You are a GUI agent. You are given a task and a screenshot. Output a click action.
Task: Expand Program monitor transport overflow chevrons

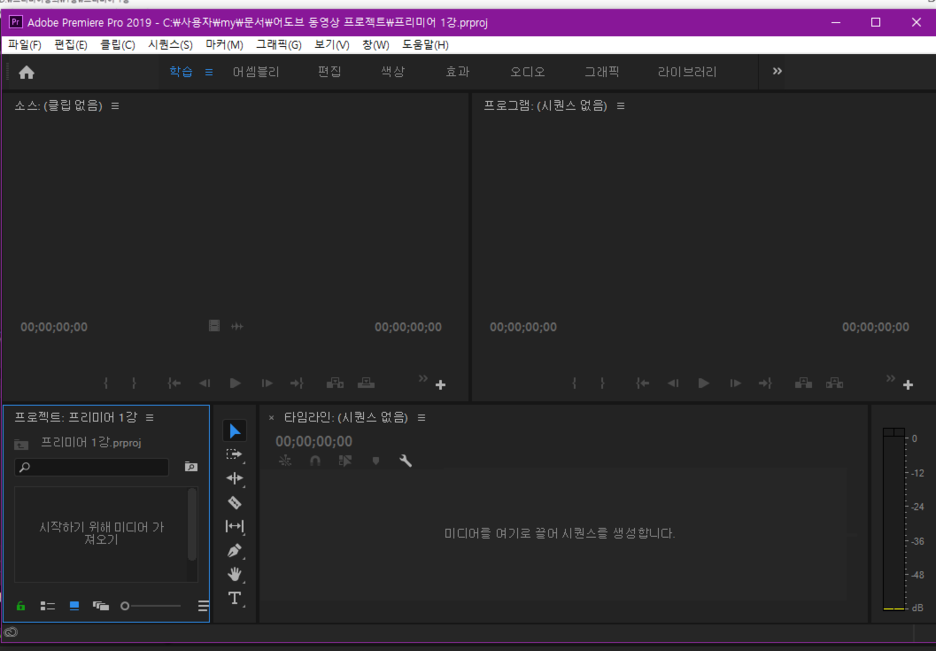891,378
